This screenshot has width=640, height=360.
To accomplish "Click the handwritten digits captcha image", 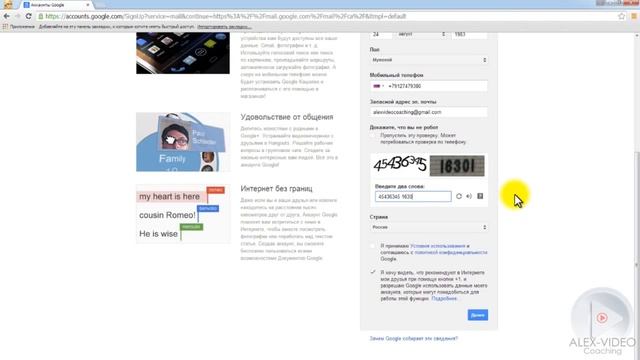I will pos(400,165).
